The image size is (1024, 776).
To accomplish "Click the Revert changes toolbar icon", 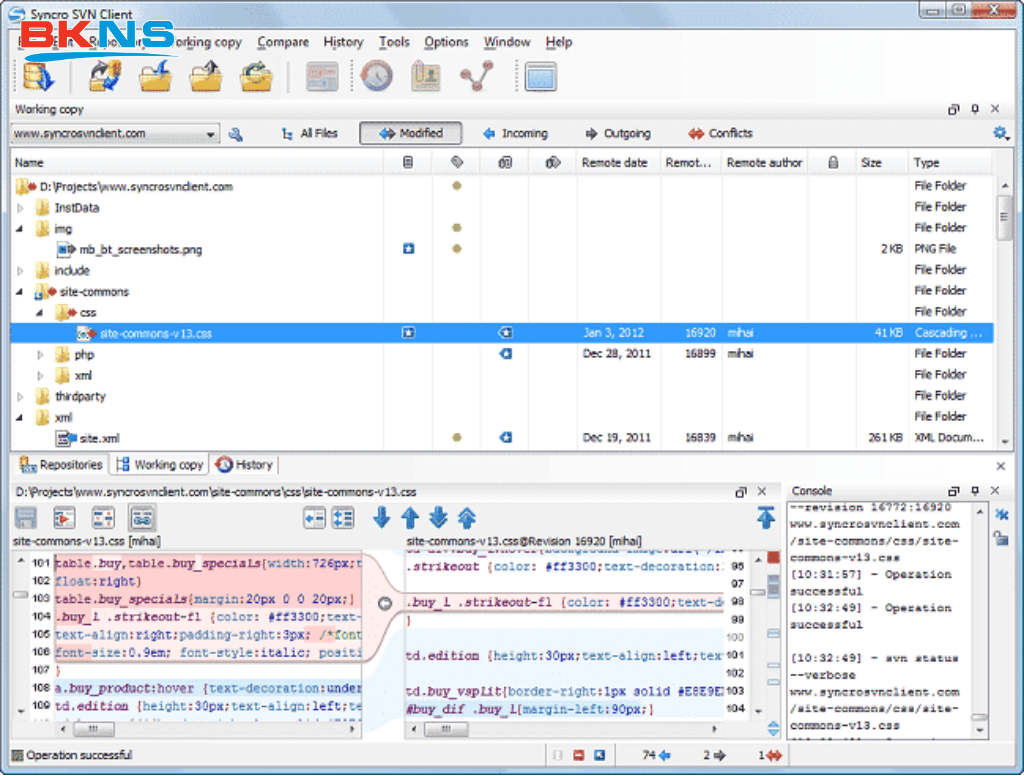I will tap(257, 76).
